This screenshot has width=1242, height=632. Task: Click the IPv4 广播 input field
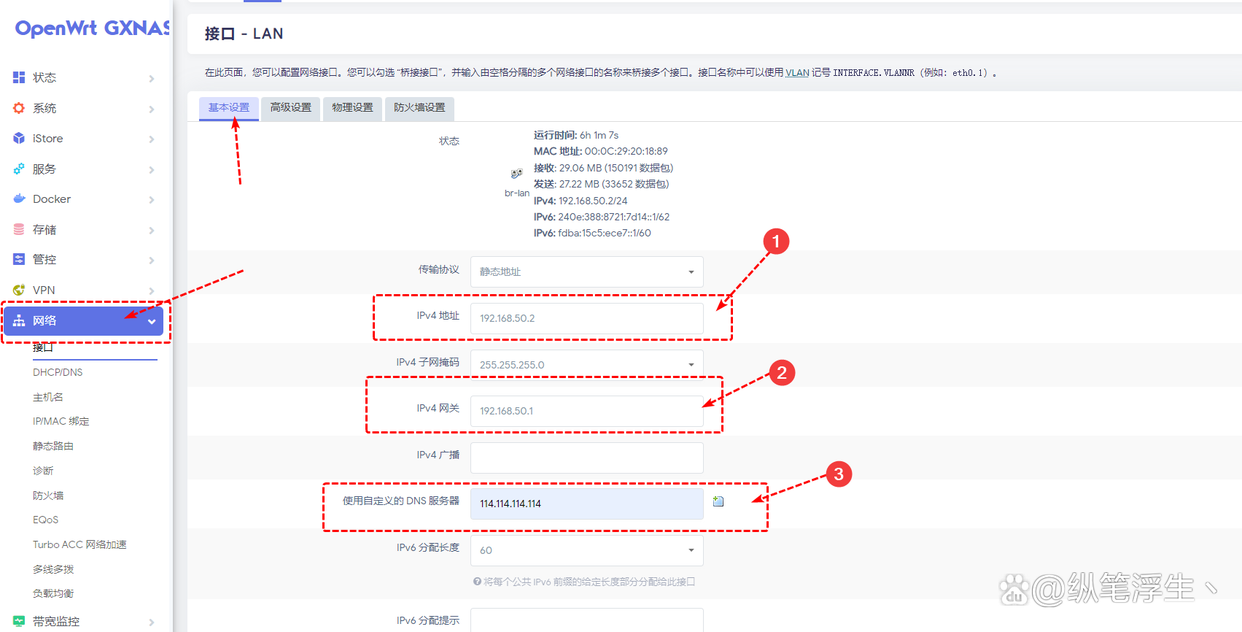pyautogui.click(x=586, y=456)
